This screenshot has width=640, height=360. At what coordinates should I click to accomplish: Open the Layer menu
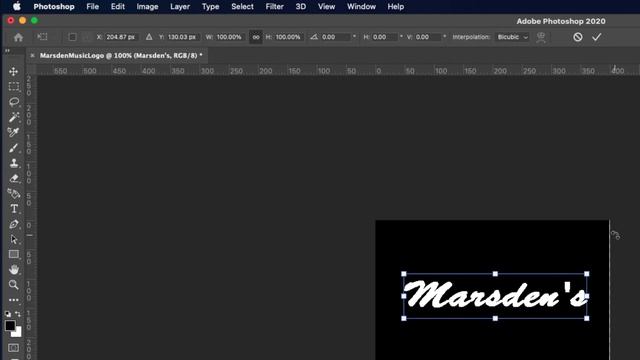coord(180,7)
